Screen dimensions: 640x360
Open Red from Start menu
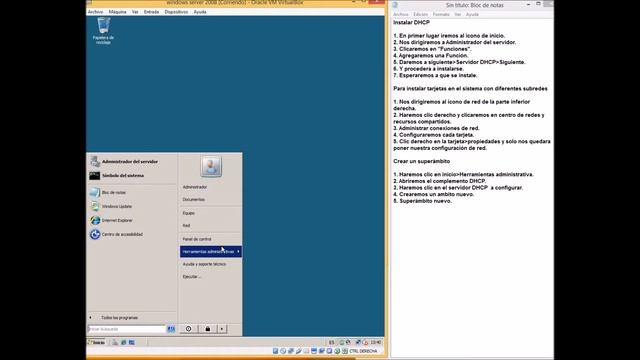point(186,226)
